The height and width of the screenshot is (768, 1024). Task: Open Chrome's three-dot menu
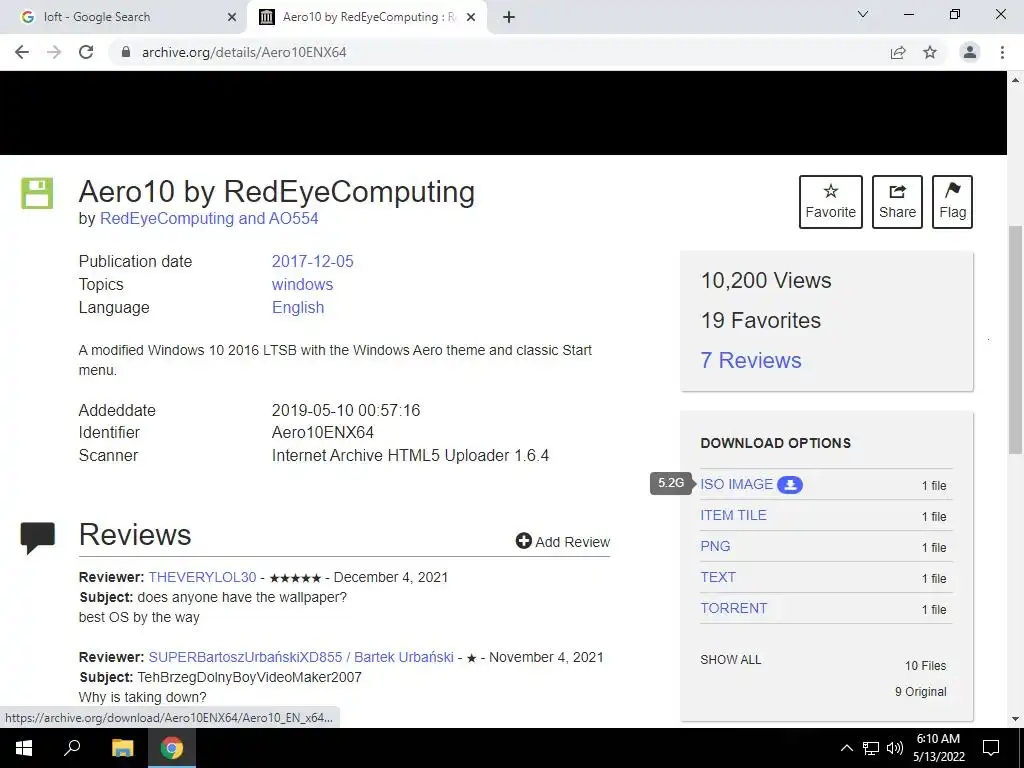point(1002,52)
